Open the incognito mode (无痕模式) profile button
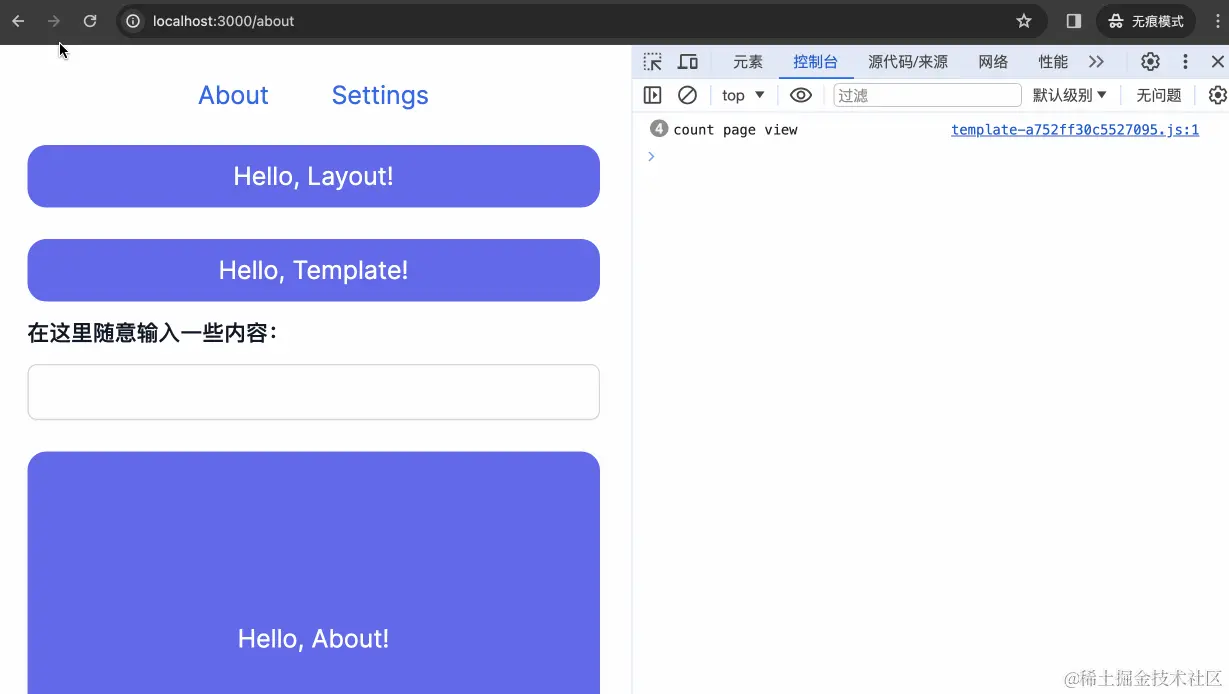1229x694 pixels. click(1146, 21)
